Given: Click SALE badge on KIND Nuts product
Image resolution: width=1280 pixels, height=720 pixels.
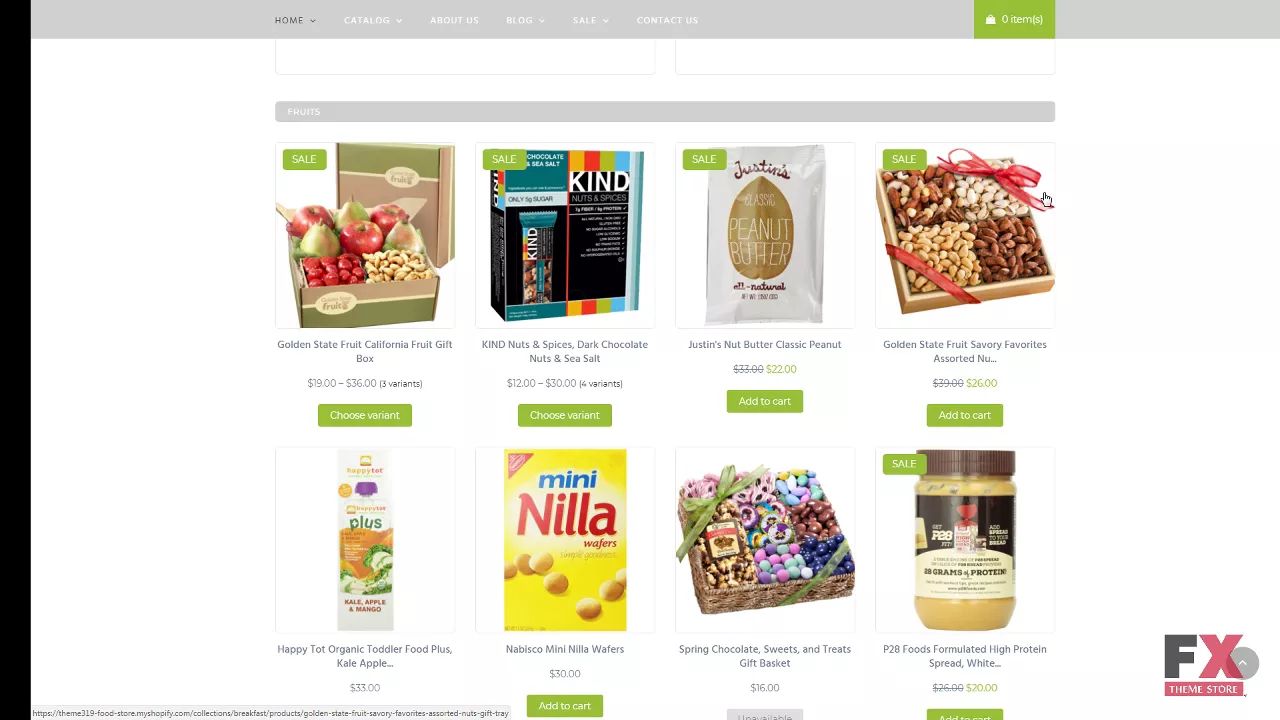Looking at the screenshot, I should point(504,159).
